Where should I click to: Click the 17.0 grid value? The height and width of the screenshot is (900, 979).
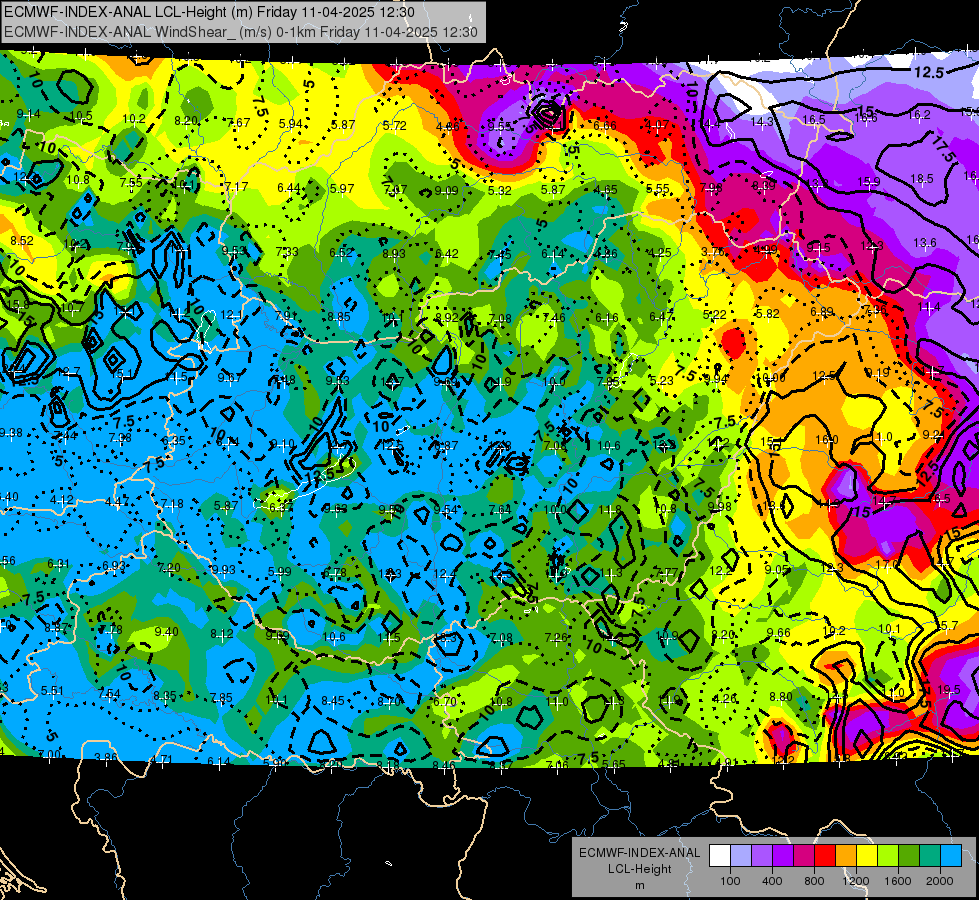(887, 564)
